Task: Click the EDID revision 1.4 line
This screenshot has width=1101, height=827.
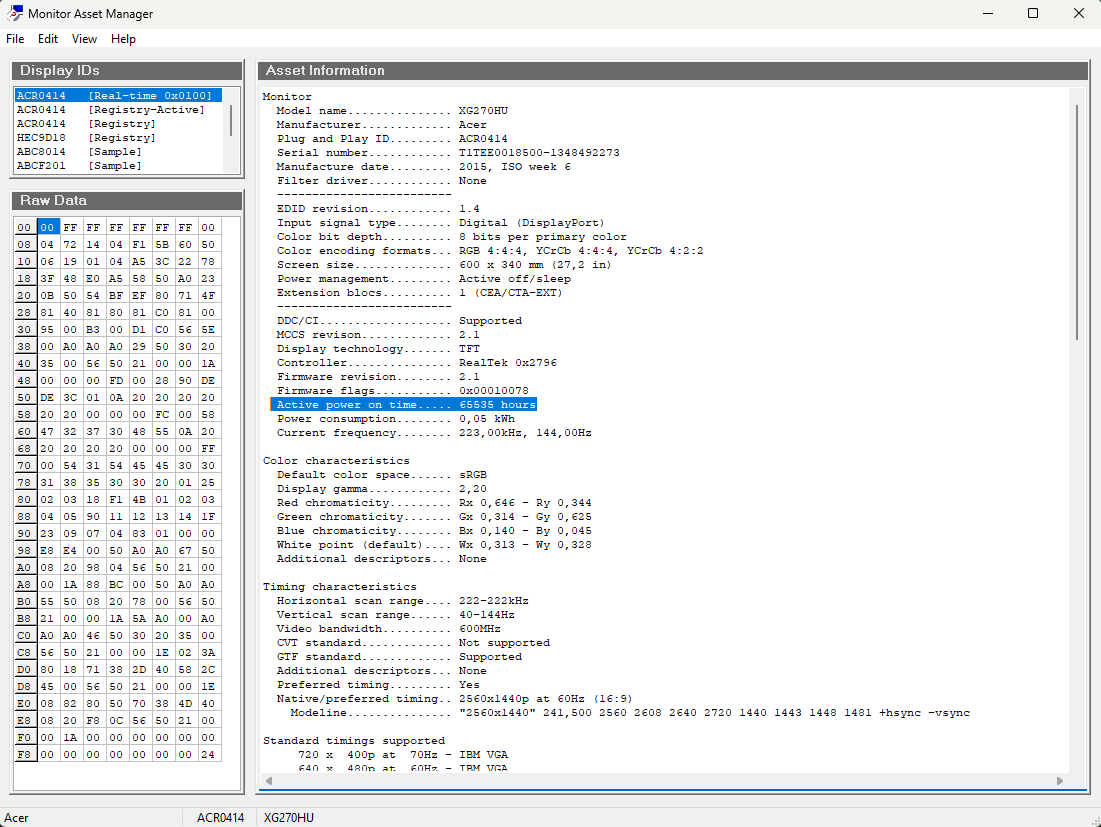Action: click(378, 209)
